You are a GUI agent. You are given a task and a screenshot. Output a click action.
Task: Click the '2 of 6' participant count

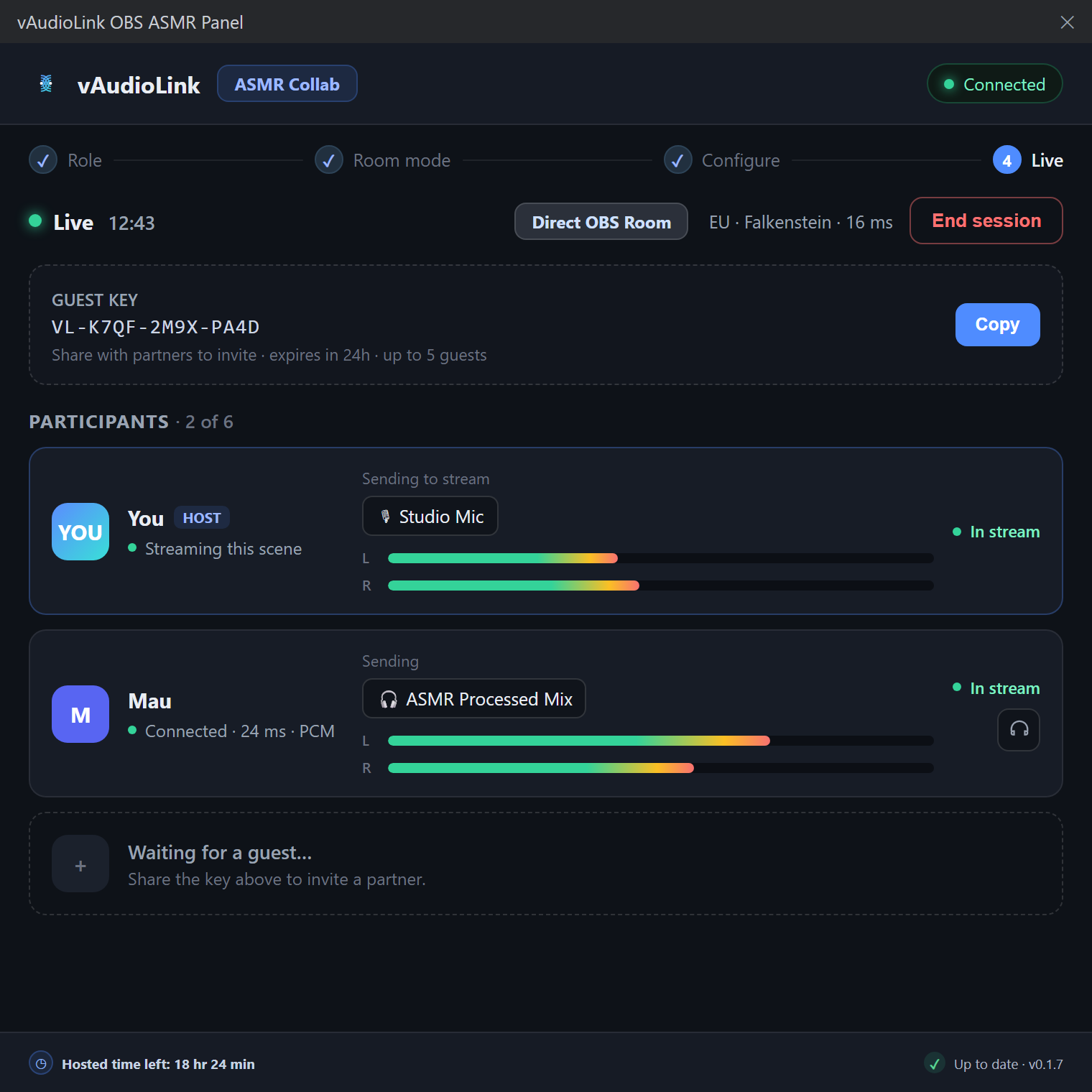coord(209,422)
